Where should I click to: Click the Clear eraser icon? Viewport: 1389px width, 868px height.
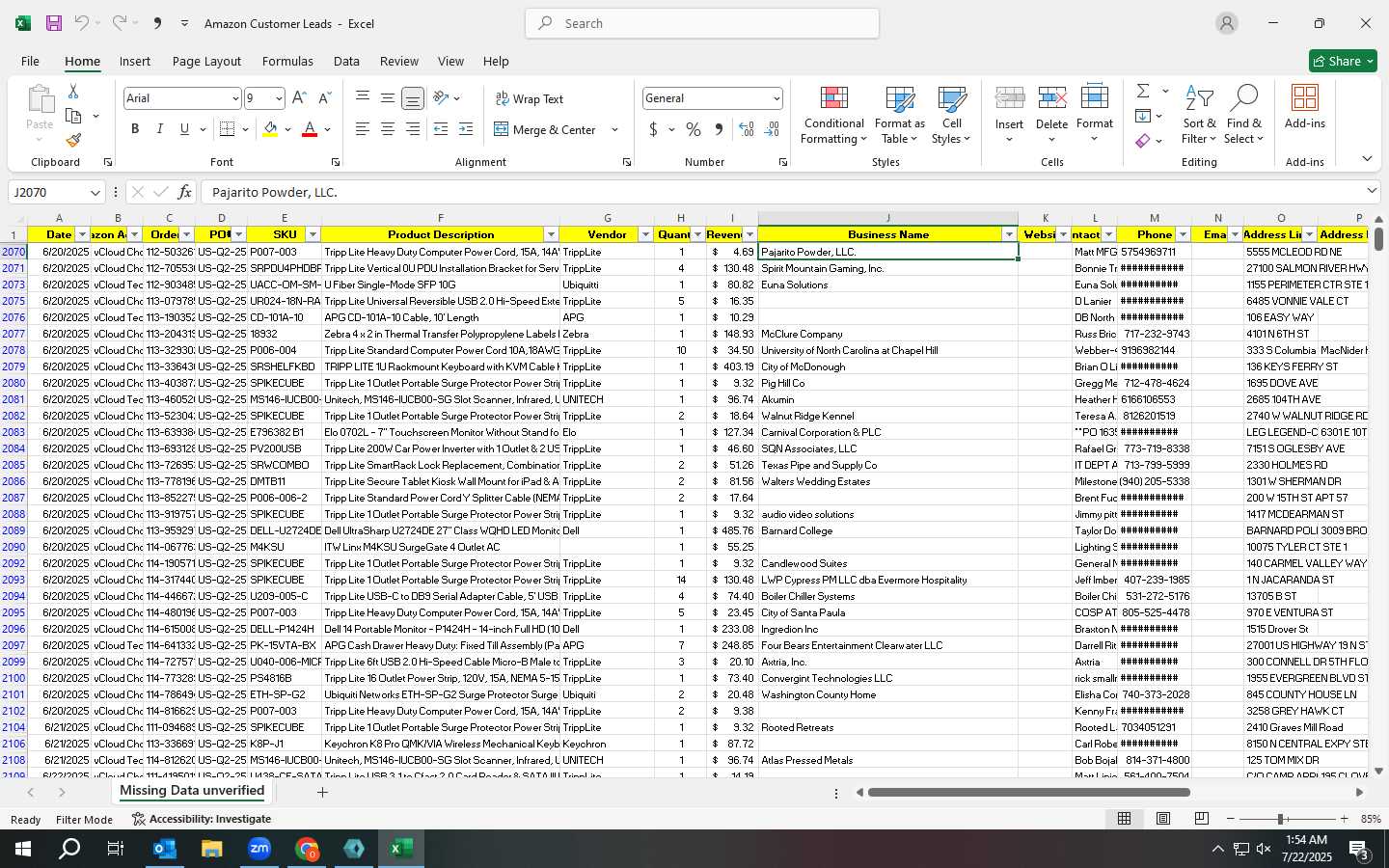(1143, 141)
